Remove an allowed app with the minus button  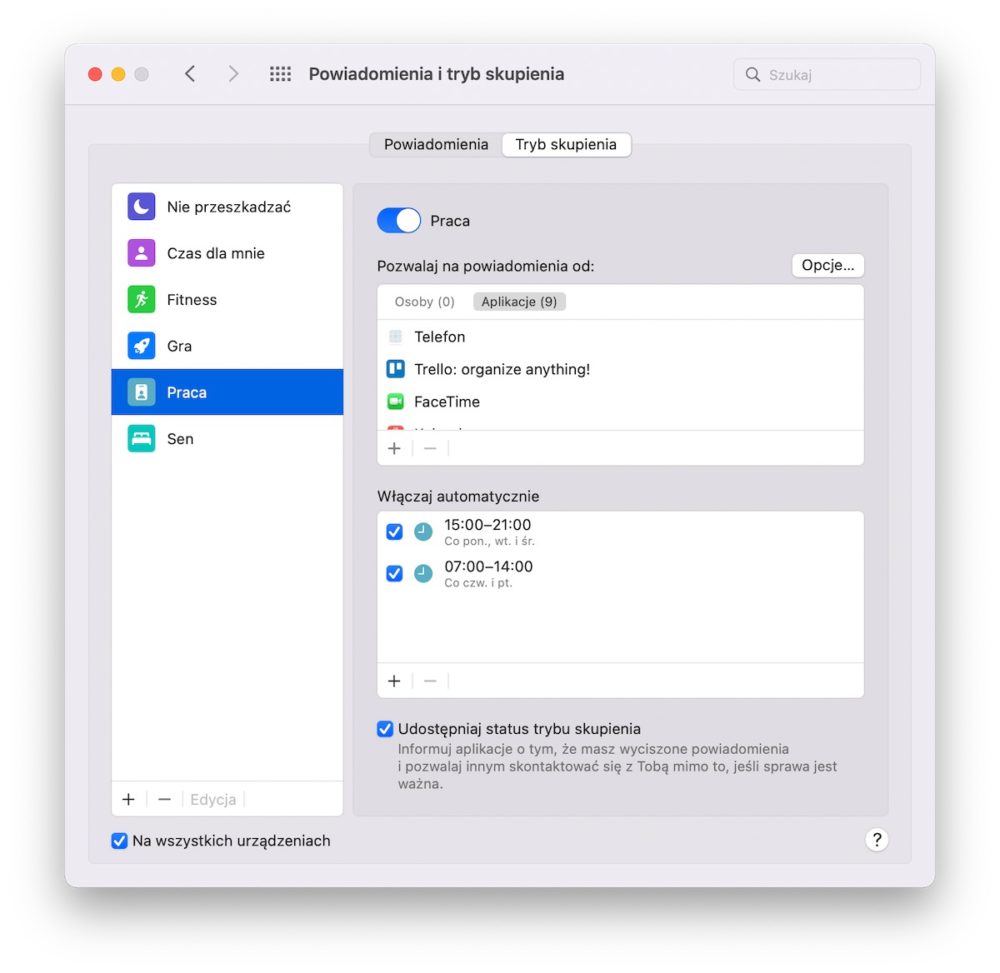tap(430, 448)
